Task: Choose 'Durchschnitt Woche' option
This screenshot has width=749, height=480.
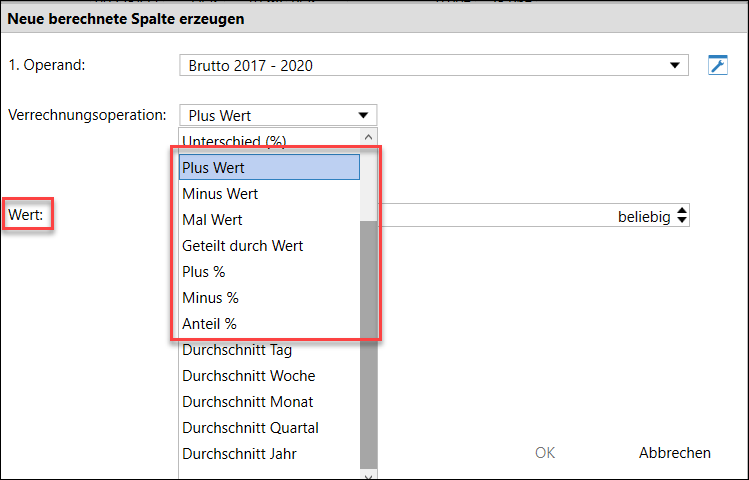Action: tap(269, 376)
